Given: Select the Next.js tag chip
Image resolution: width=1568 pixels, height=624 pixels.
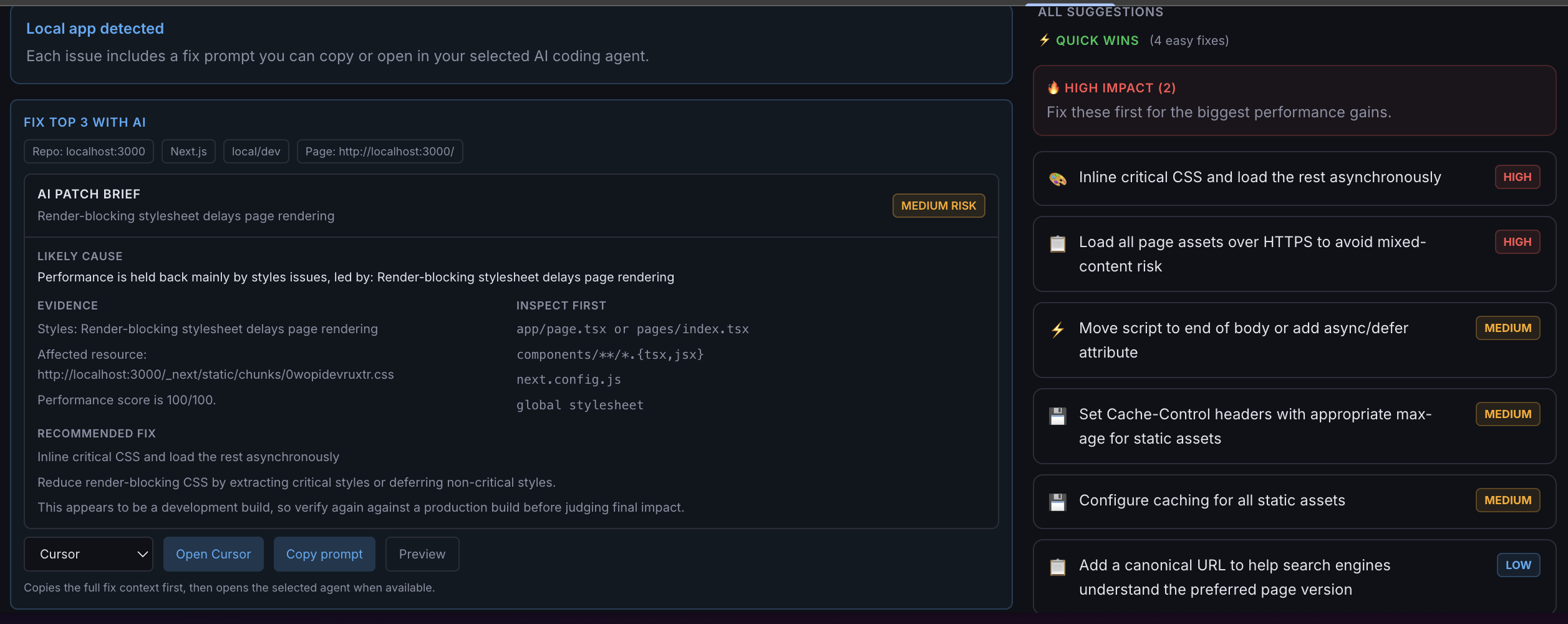Looking at the screenshot, I should point(188,152).
